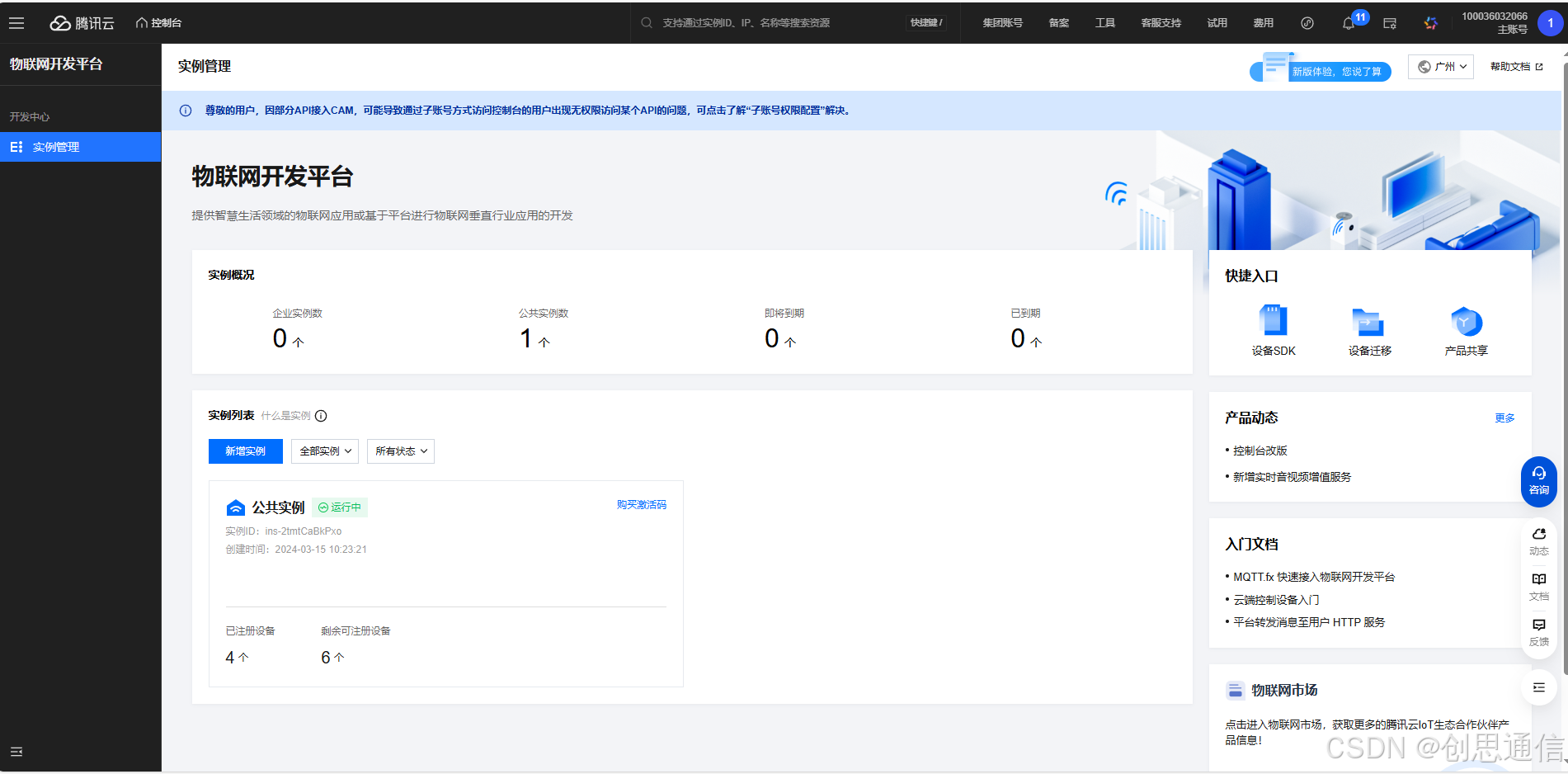Click the floating list-collapse round button
The width and height of the screenshot is (1568, 774).
1539,687
